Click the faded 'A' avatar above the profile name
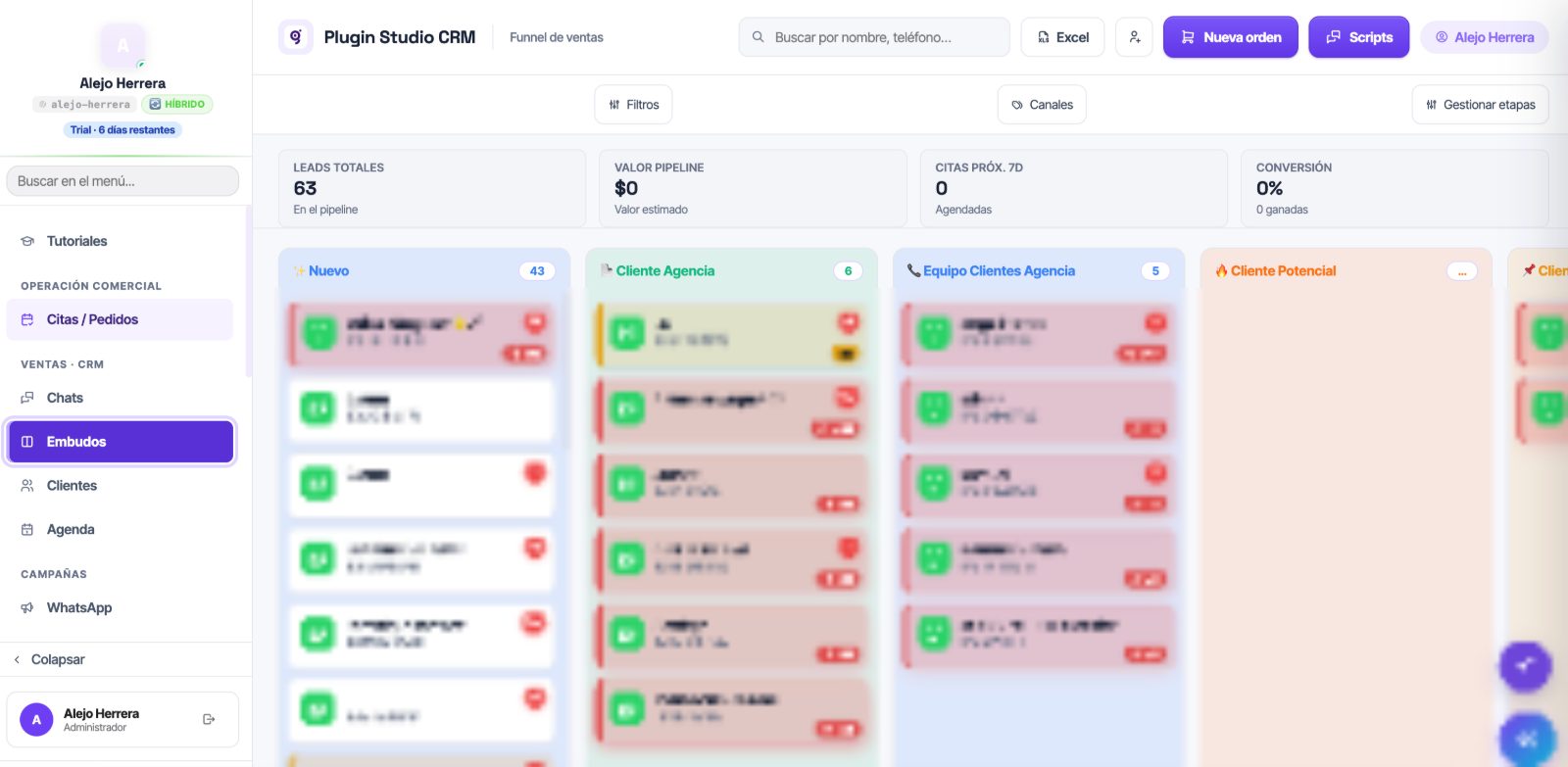 122,45
